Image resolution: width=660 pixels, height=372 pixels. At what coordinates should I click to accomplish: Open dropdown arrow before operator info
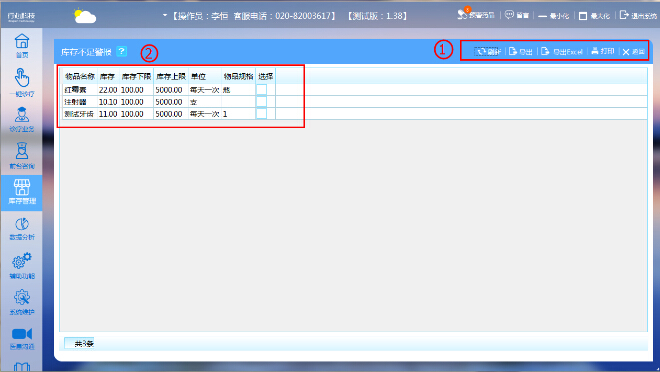pyautogui.click(x=165, y=16)
